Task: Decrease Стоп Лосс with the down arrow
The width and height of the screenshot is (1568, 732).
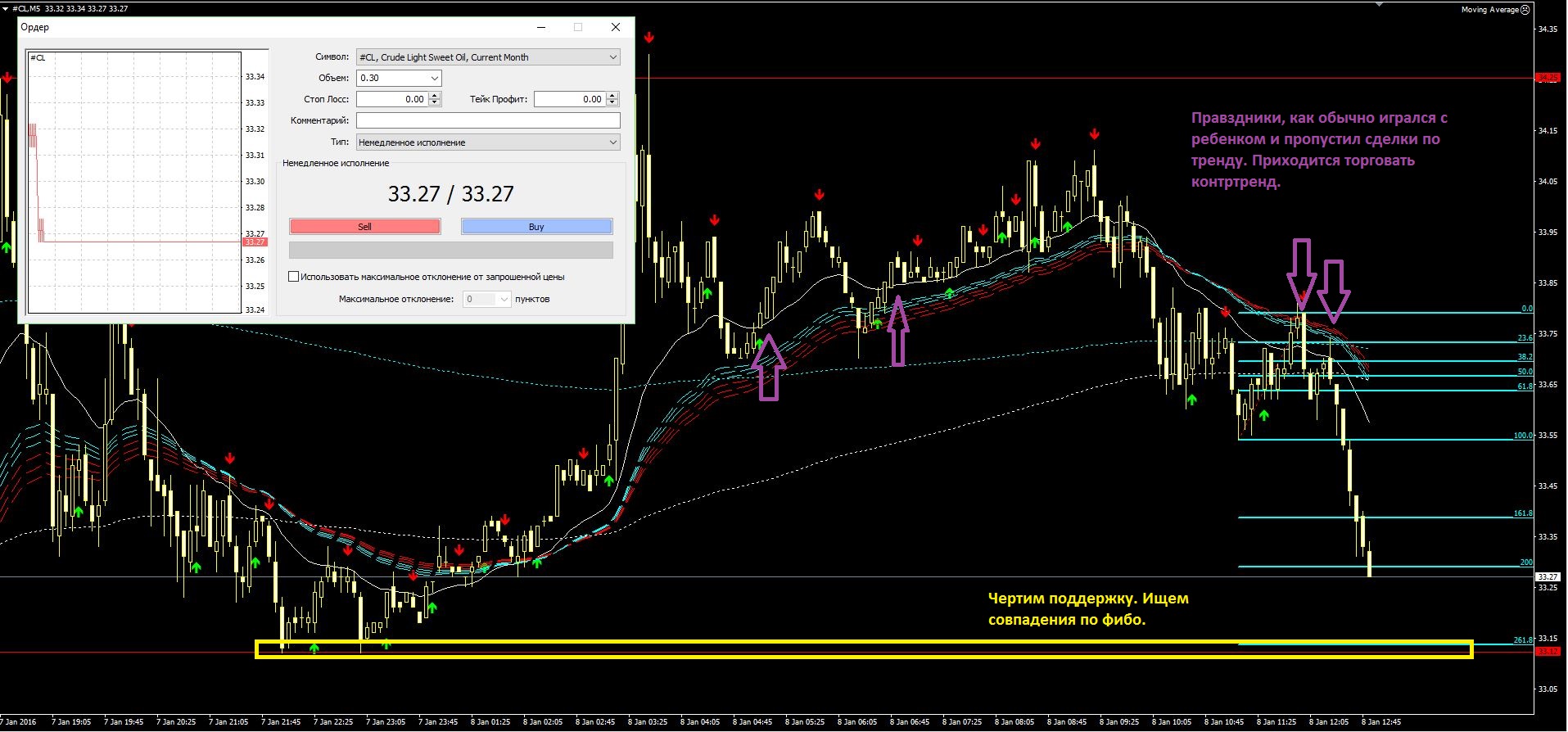Action: coord(434,102)
